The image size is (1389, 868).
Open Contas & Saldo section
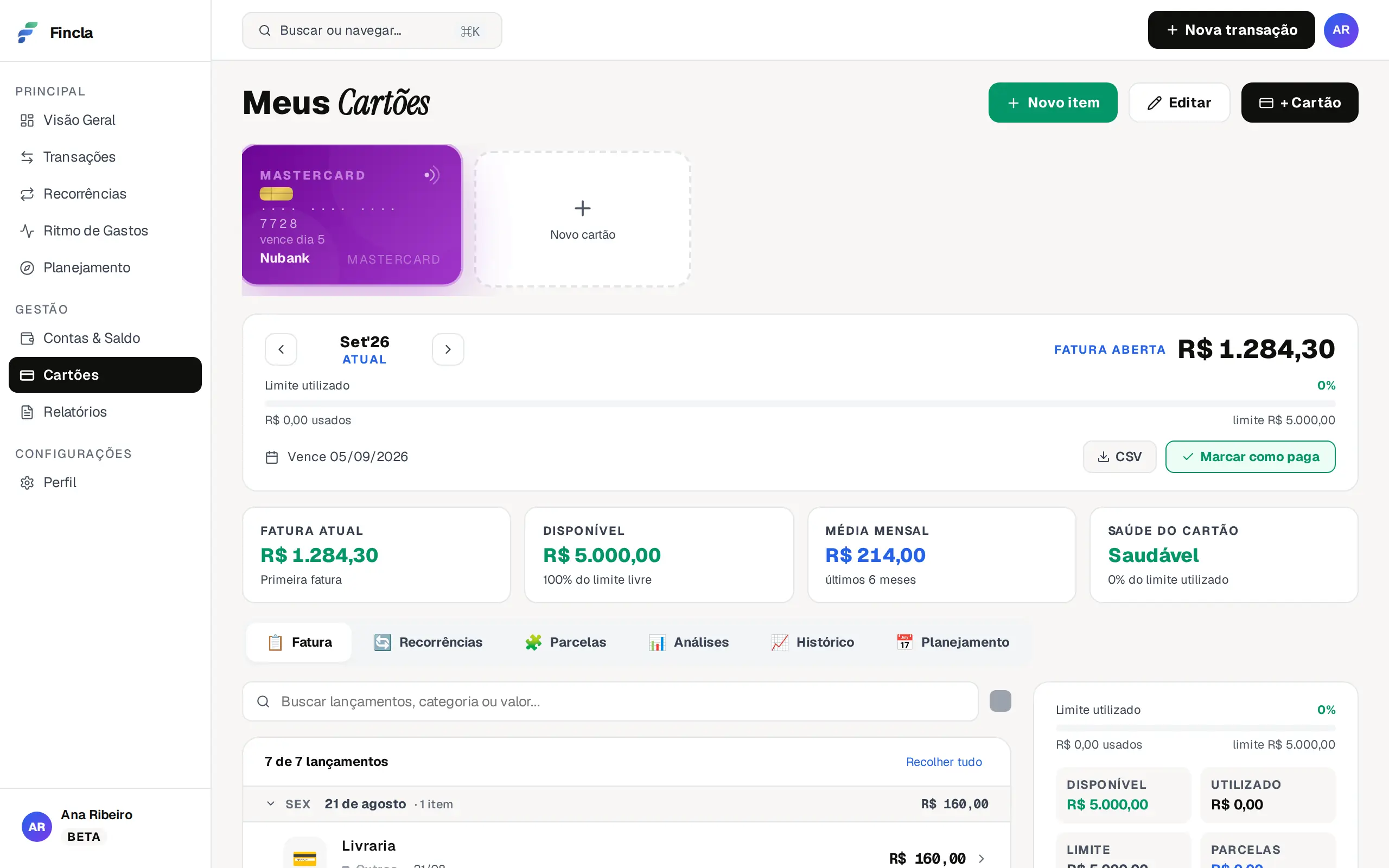pos(105,338)
